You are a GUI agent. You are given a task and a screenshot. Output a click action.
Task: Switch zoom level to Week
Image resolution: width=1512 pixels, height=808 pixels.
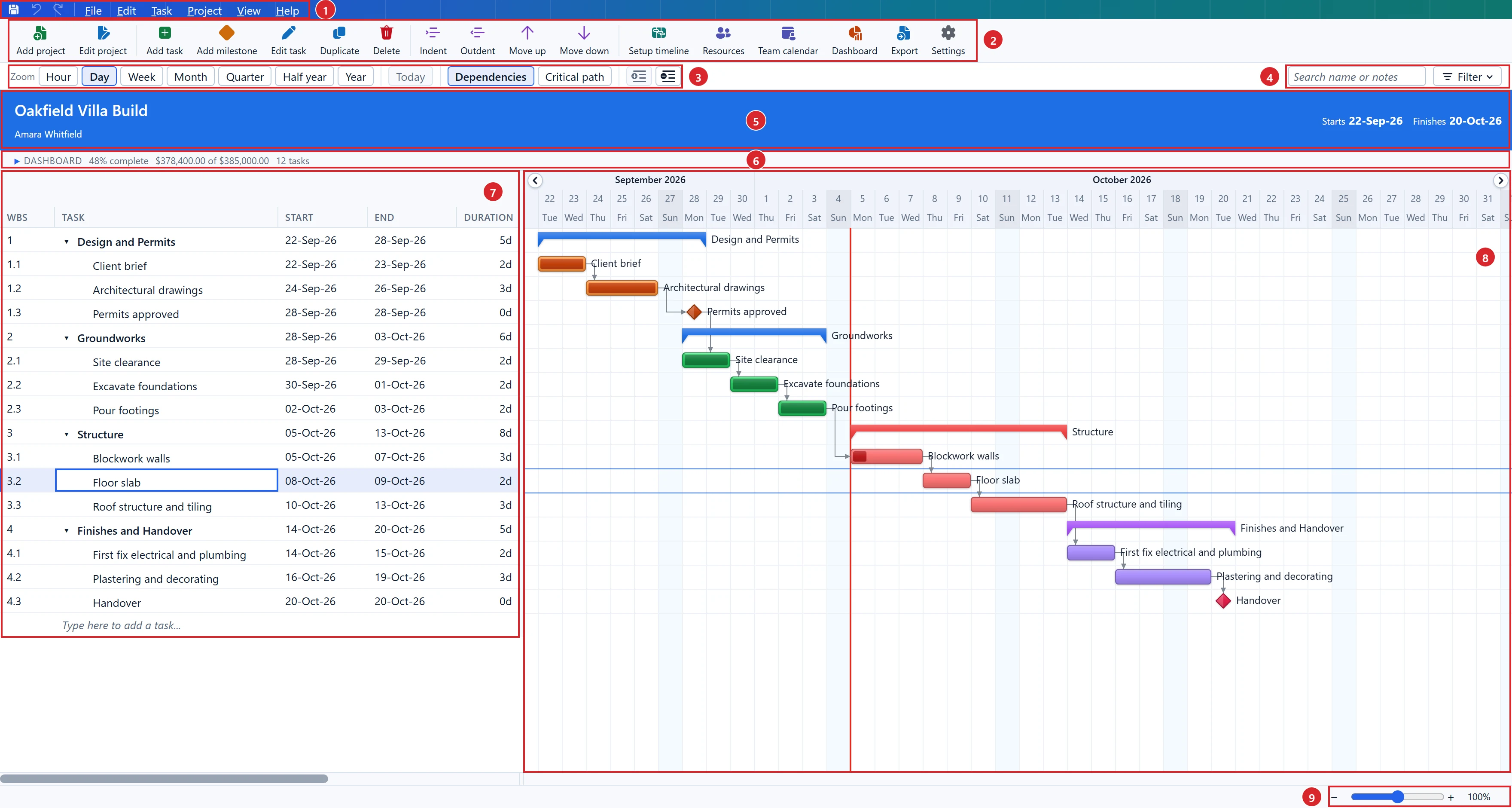pyautogui.click(x=141, y=77)
